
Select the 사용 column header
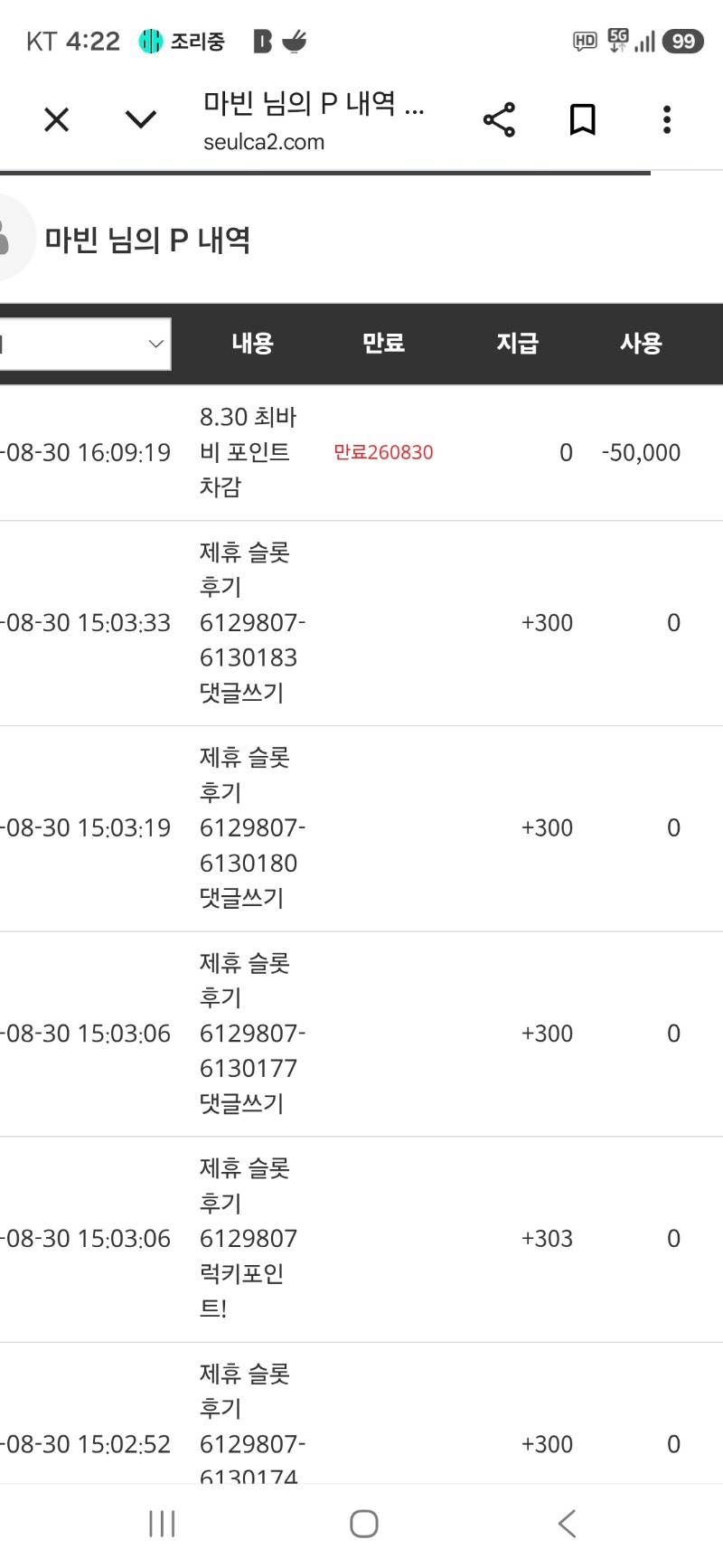641,344
